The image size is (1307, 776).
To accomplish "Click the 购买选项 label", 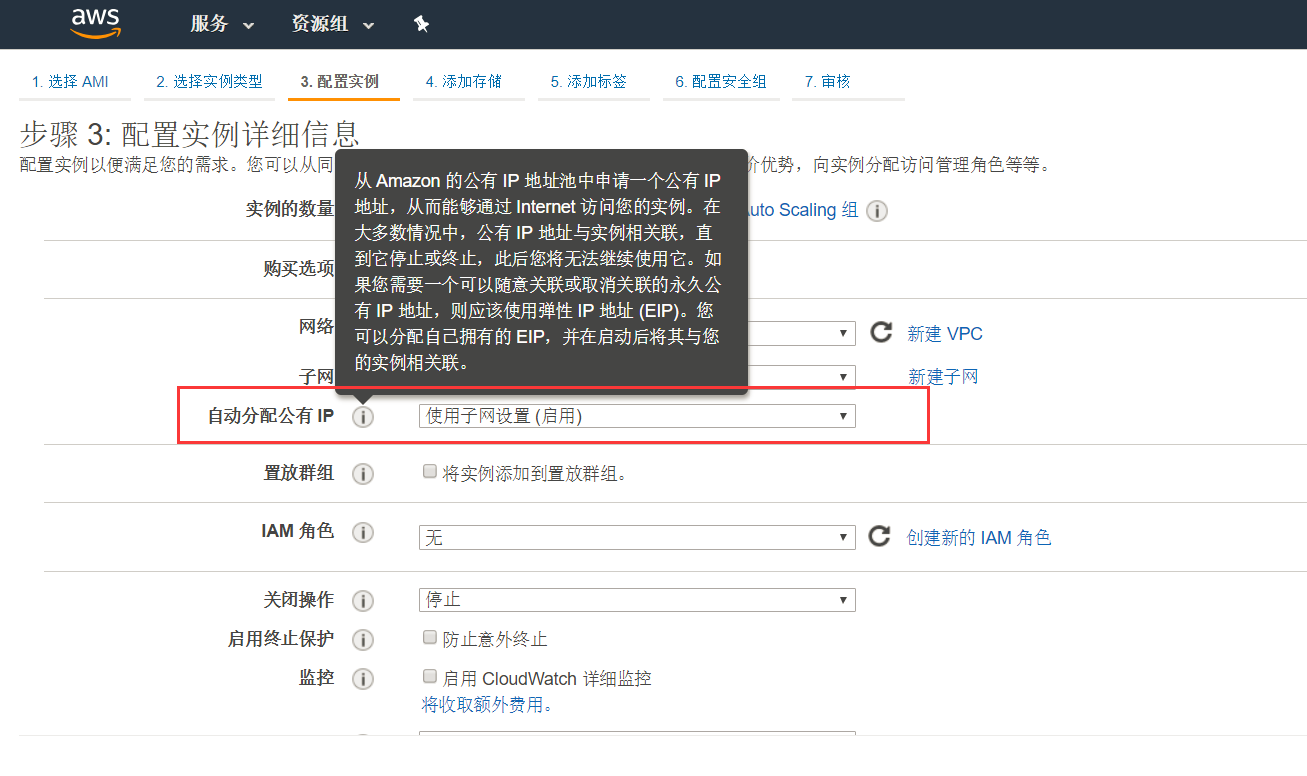I will click(299, 269).
